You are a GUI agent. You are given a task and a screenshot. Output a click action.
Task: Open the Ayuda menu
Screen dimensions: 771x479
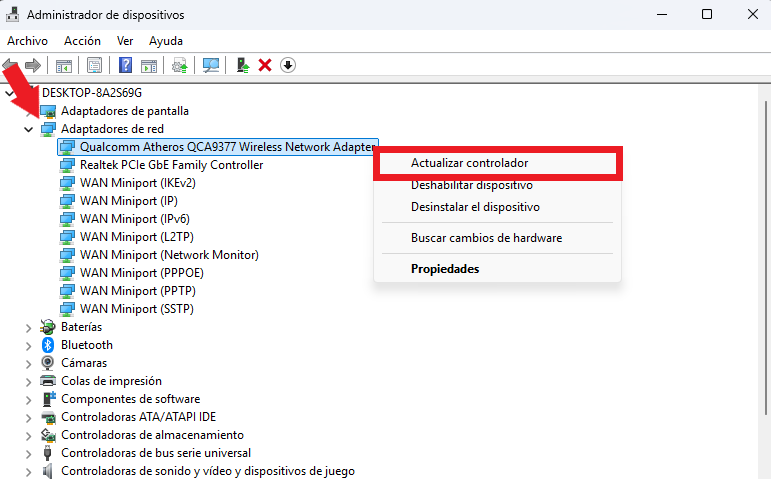pos(166,41)
